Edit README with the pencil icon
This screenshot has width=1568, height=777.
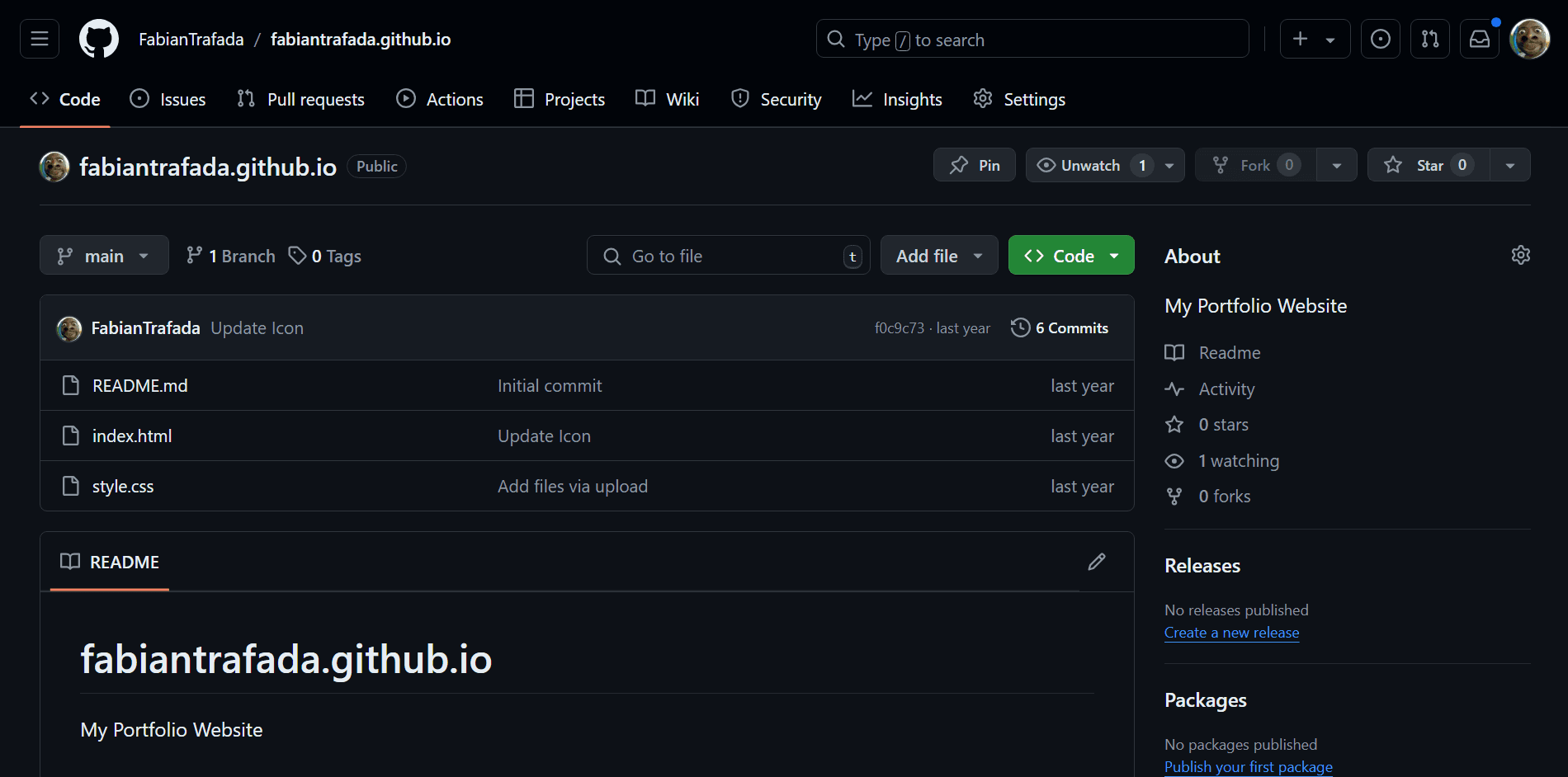point(1097,562)
